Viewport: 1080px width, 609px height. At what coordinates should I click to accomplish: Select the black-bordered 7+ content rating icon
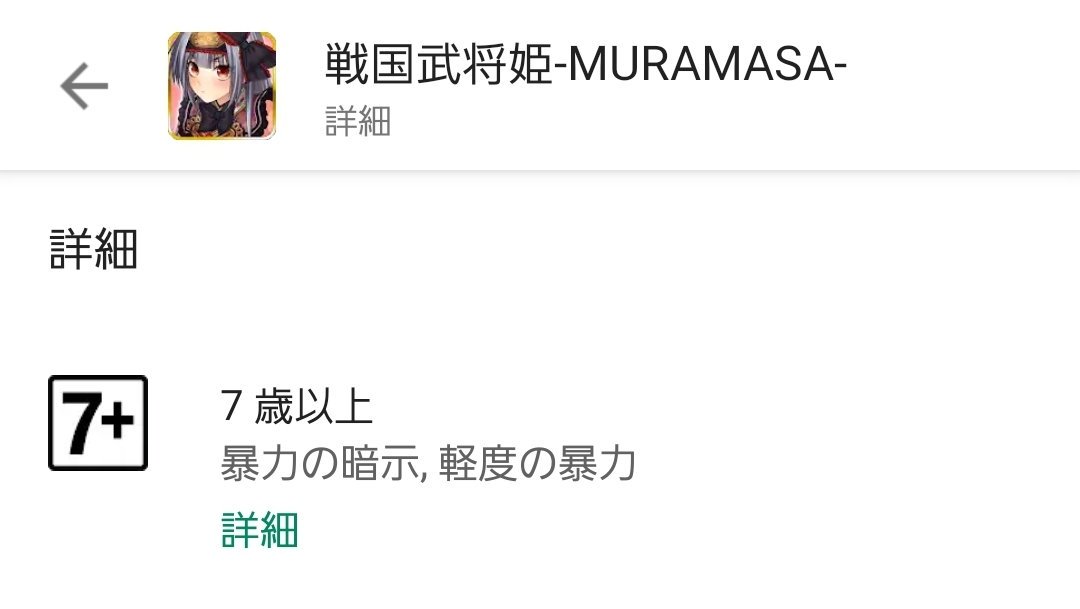pos(98,423)
